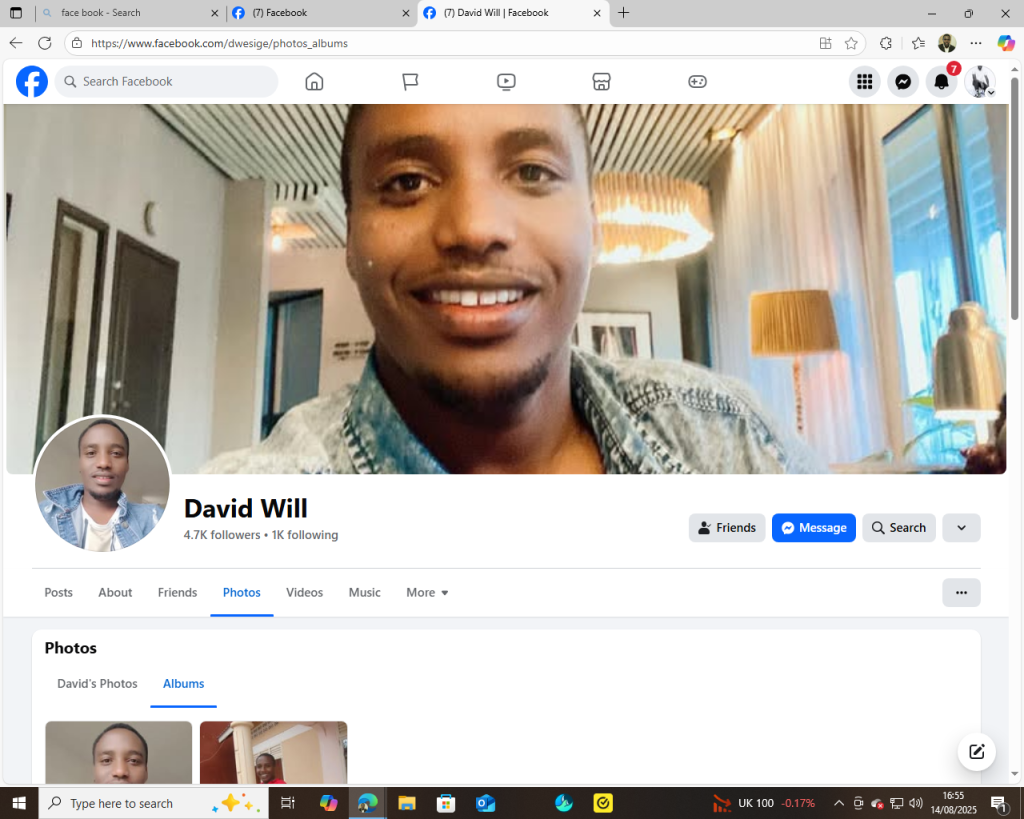Click the new message compose icon
This screenshot has width=1024, height=819.
click(x=976, y=752)
